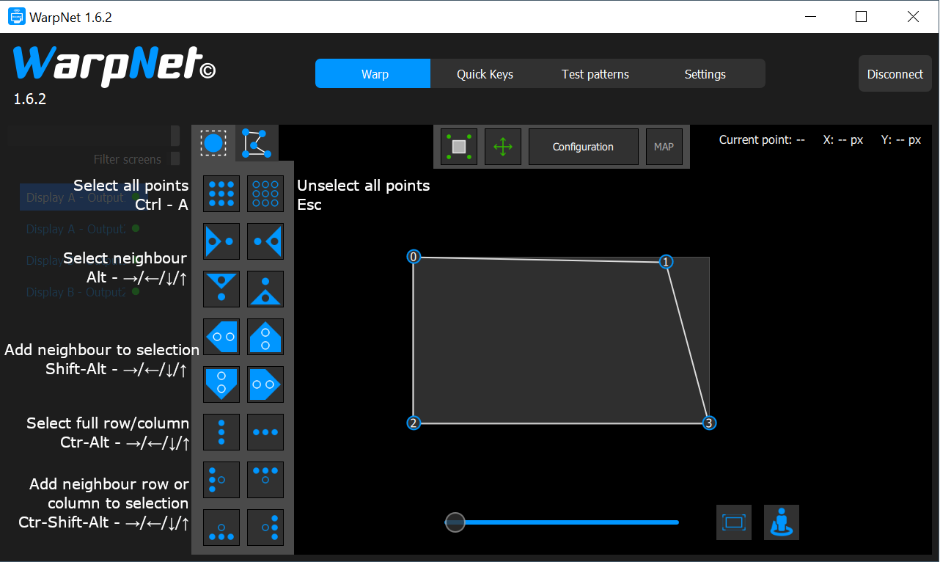The width and height of the screenshot is (940, 562).
Task: Select warp corner point 2
Action: pos(413,423)
